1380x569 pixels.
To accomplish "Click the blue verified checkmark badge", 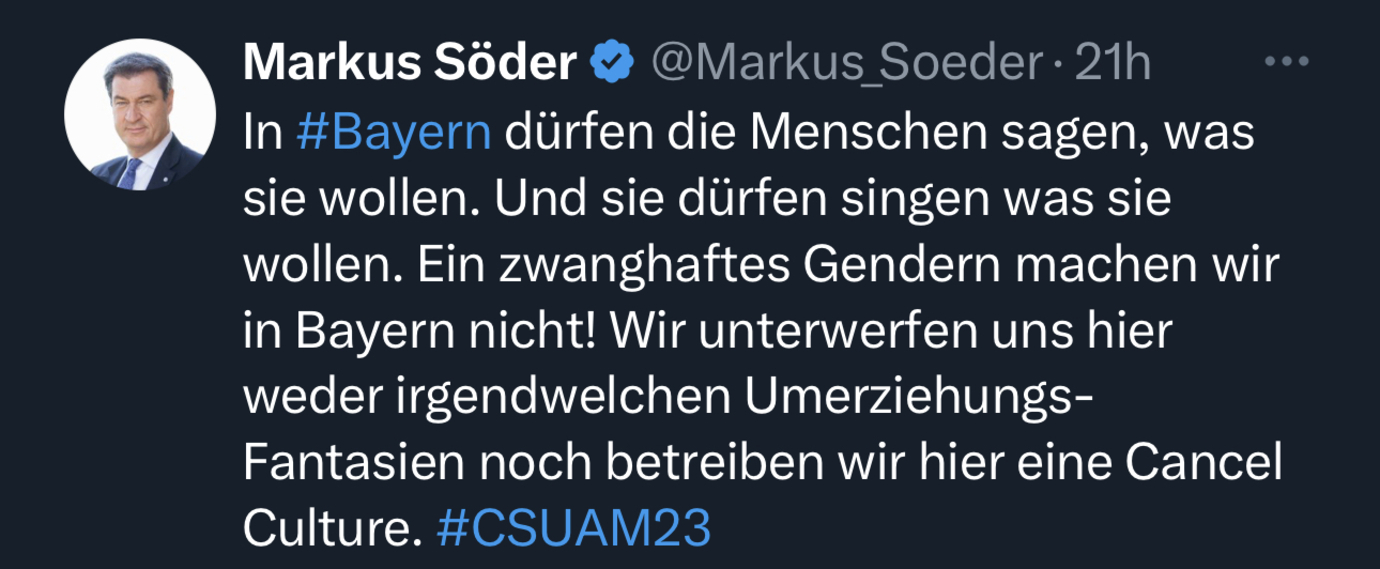I will click(x=612, y=64).
